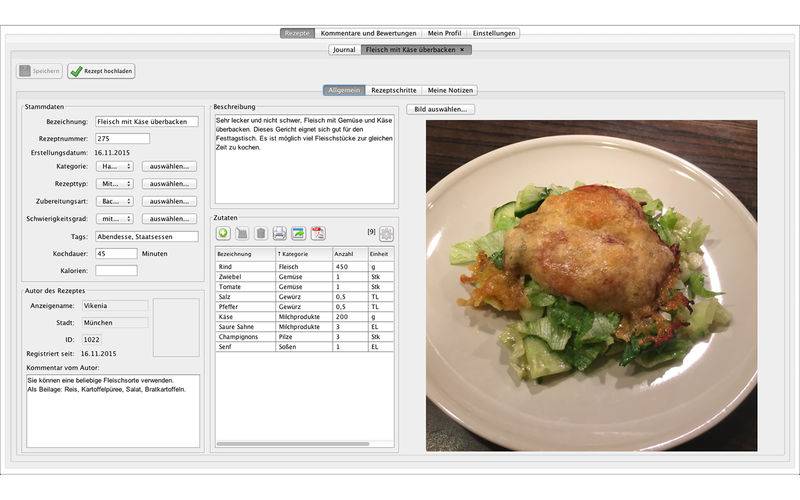The height and width of the screenshot is (500, 800).
Task: Select the Champignons ingredient row
Action: (305, 337)
